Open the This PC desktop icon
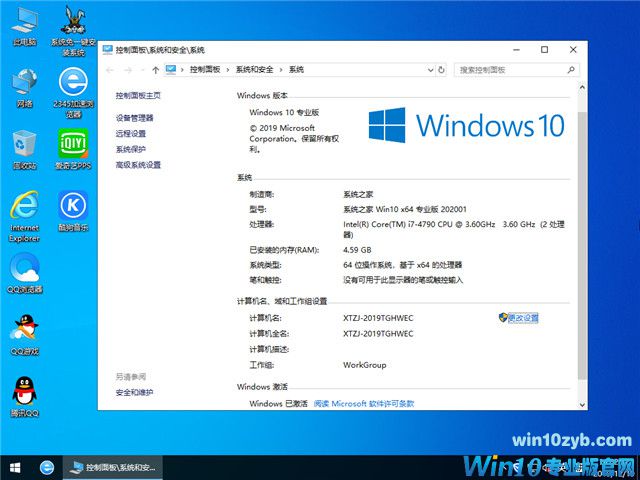The width and height of the screenshot is (640, 480). pyautogui.click(x=24, y=26)
